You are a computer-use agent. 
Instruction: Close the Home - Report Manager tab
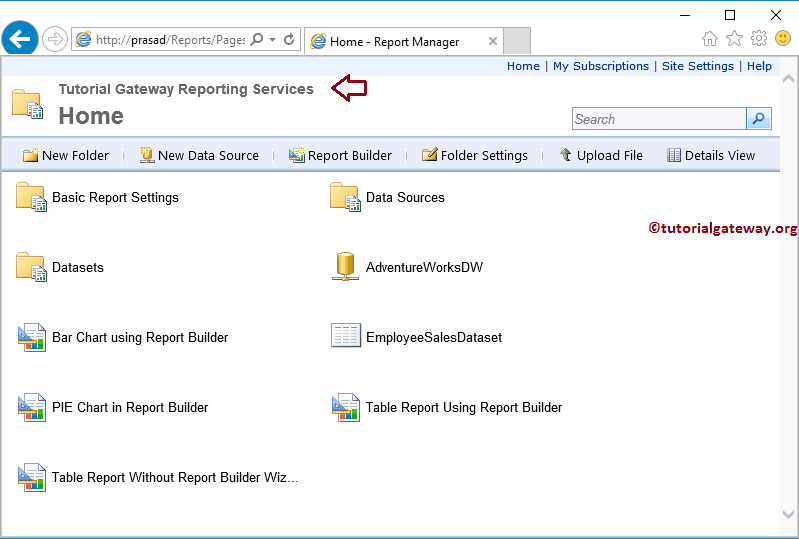493,41
